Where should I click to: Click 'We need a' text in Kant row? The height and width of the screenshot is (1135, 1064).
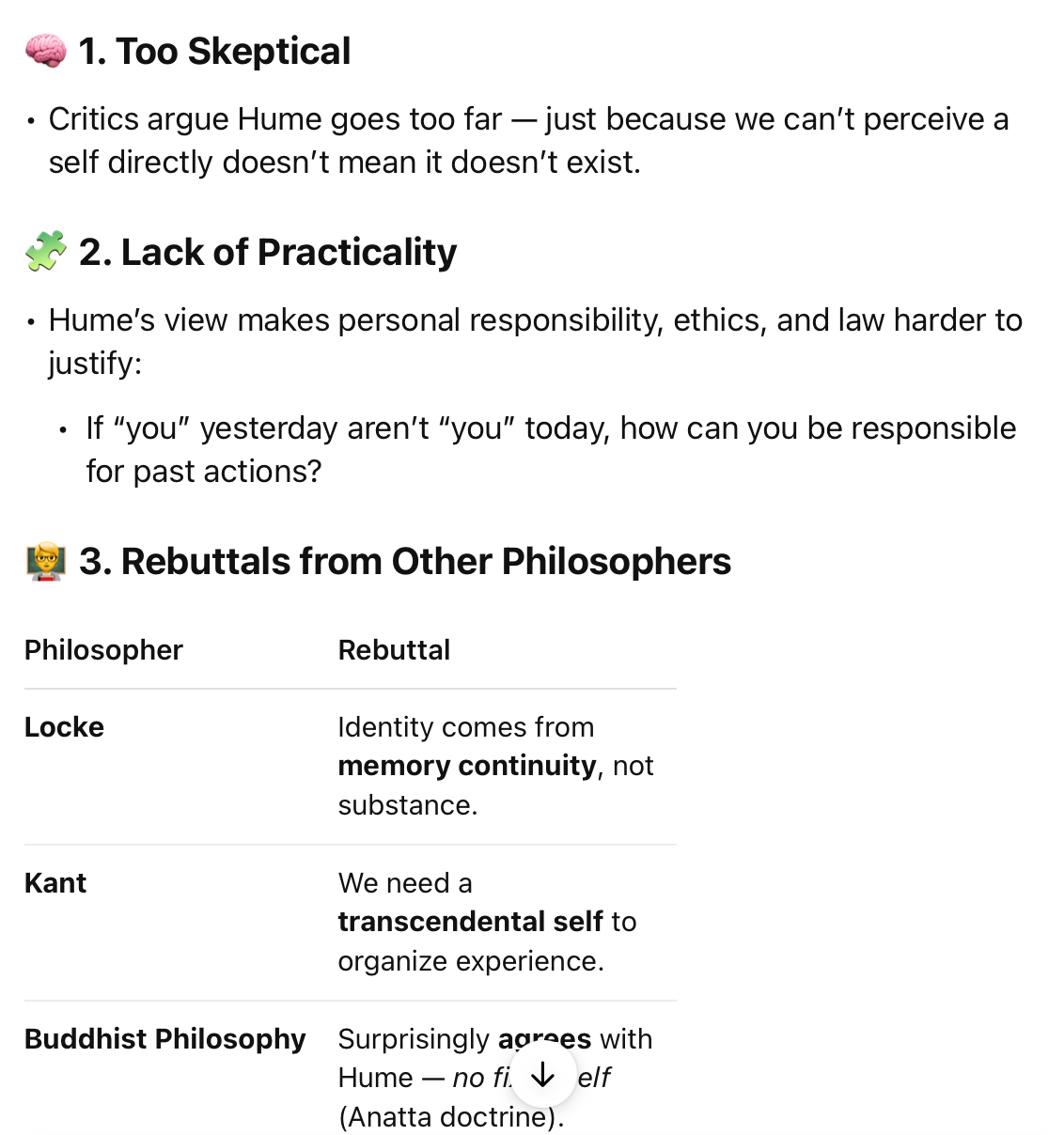pos(405,883)
